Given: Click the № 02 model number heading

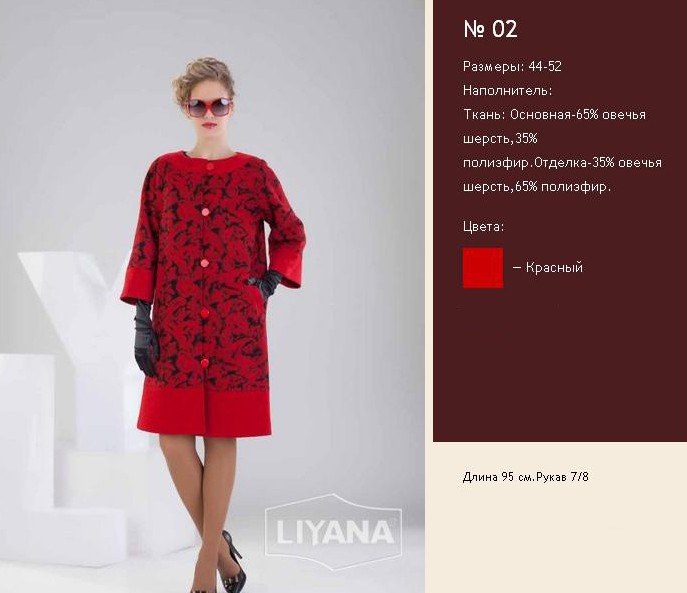Looking at the screenshot, I should pos(490,29).
